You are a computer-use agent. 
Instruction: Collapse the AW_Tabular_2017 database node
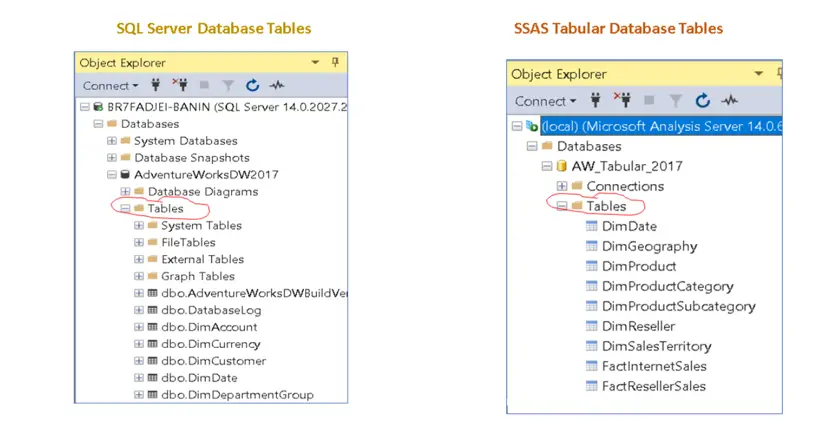547,166
